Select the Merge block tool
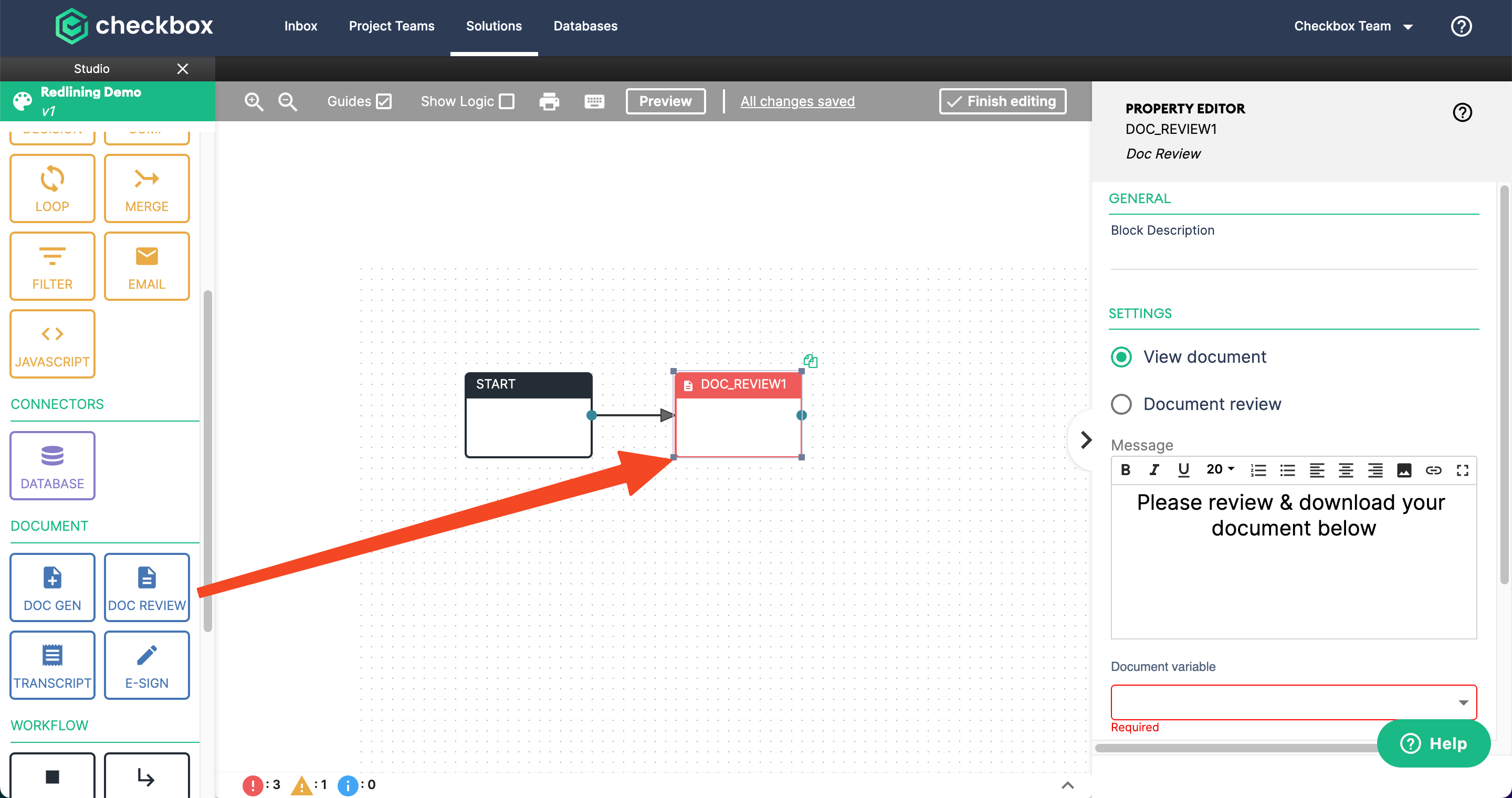 tap(147, 188)
